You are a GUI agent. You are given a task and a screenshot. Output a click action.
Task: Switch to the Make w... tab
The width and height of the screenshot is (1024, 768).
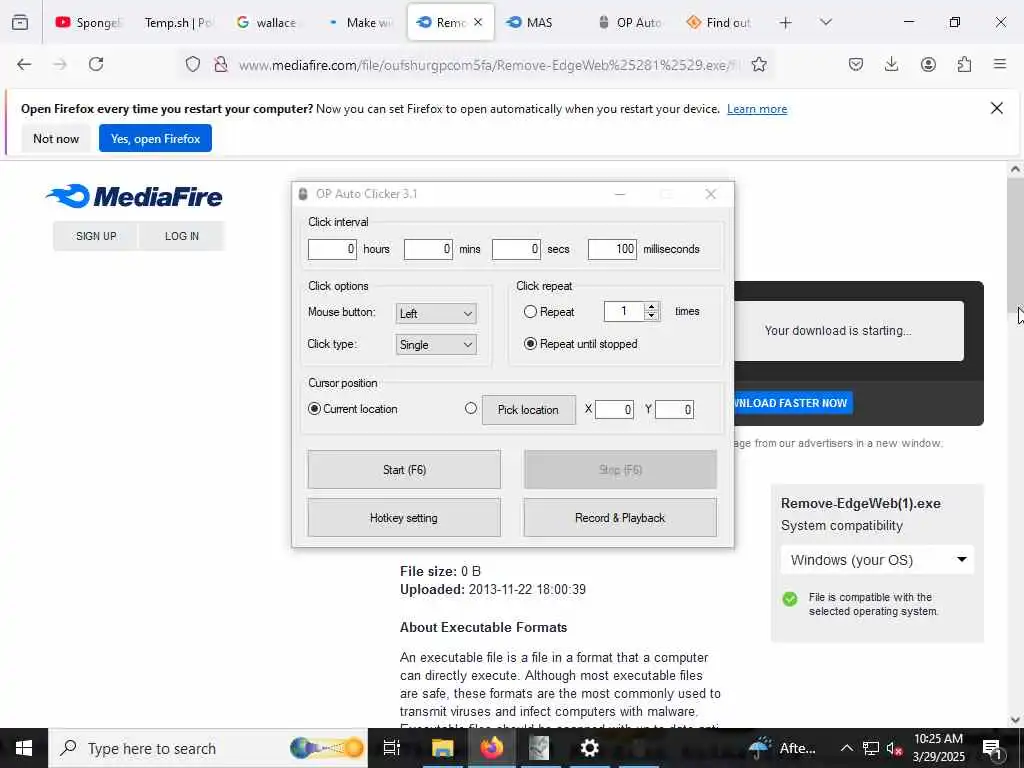pyautogui.click(x=361, y=23)
